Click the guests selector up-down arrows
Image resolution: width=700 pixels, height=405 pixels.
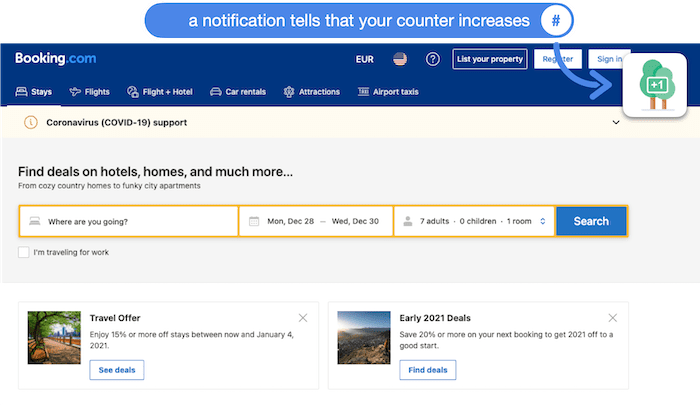(543, 221)
